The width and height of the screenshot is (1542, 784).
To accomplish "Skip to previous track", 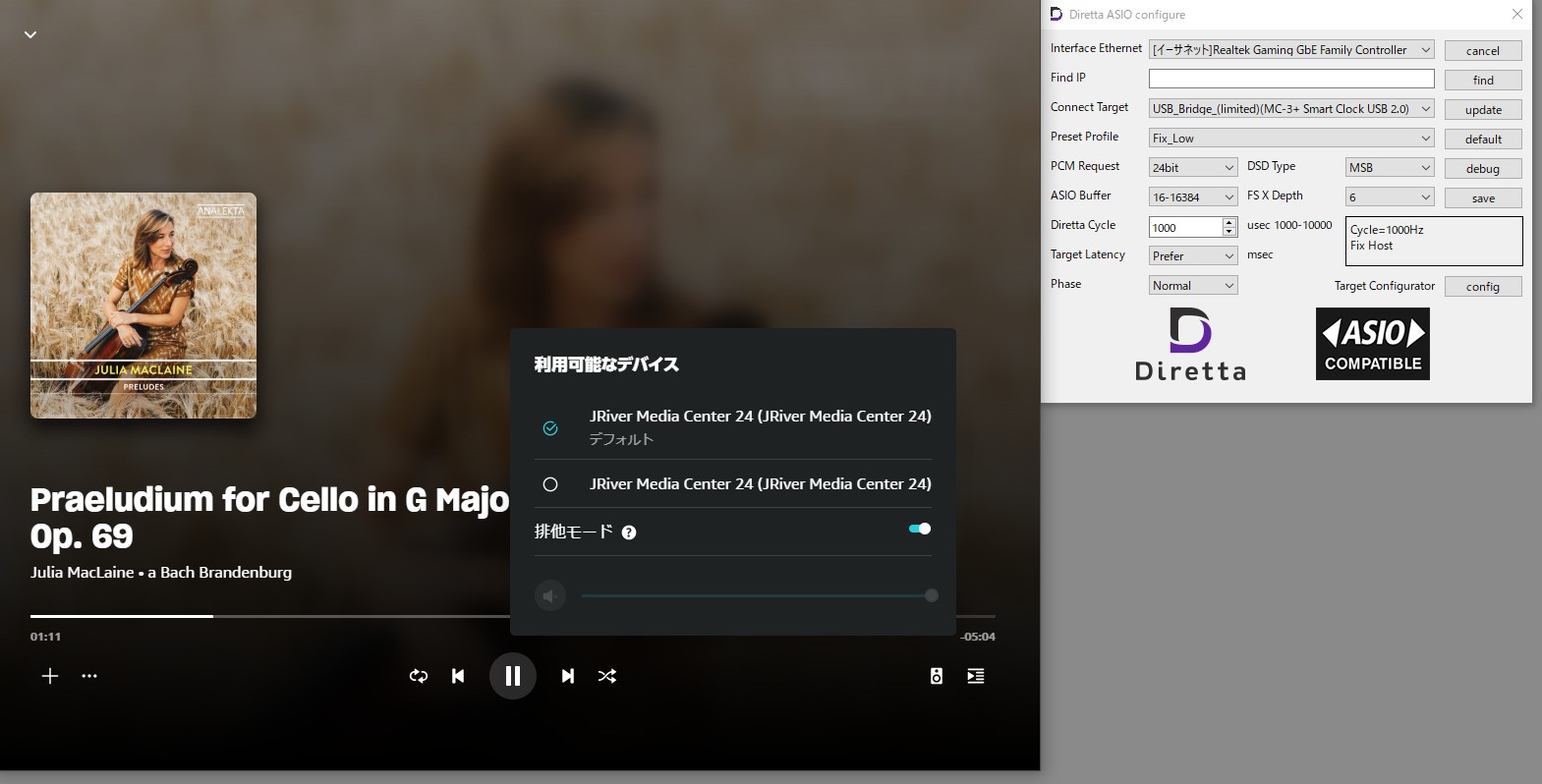I will 458,676.
